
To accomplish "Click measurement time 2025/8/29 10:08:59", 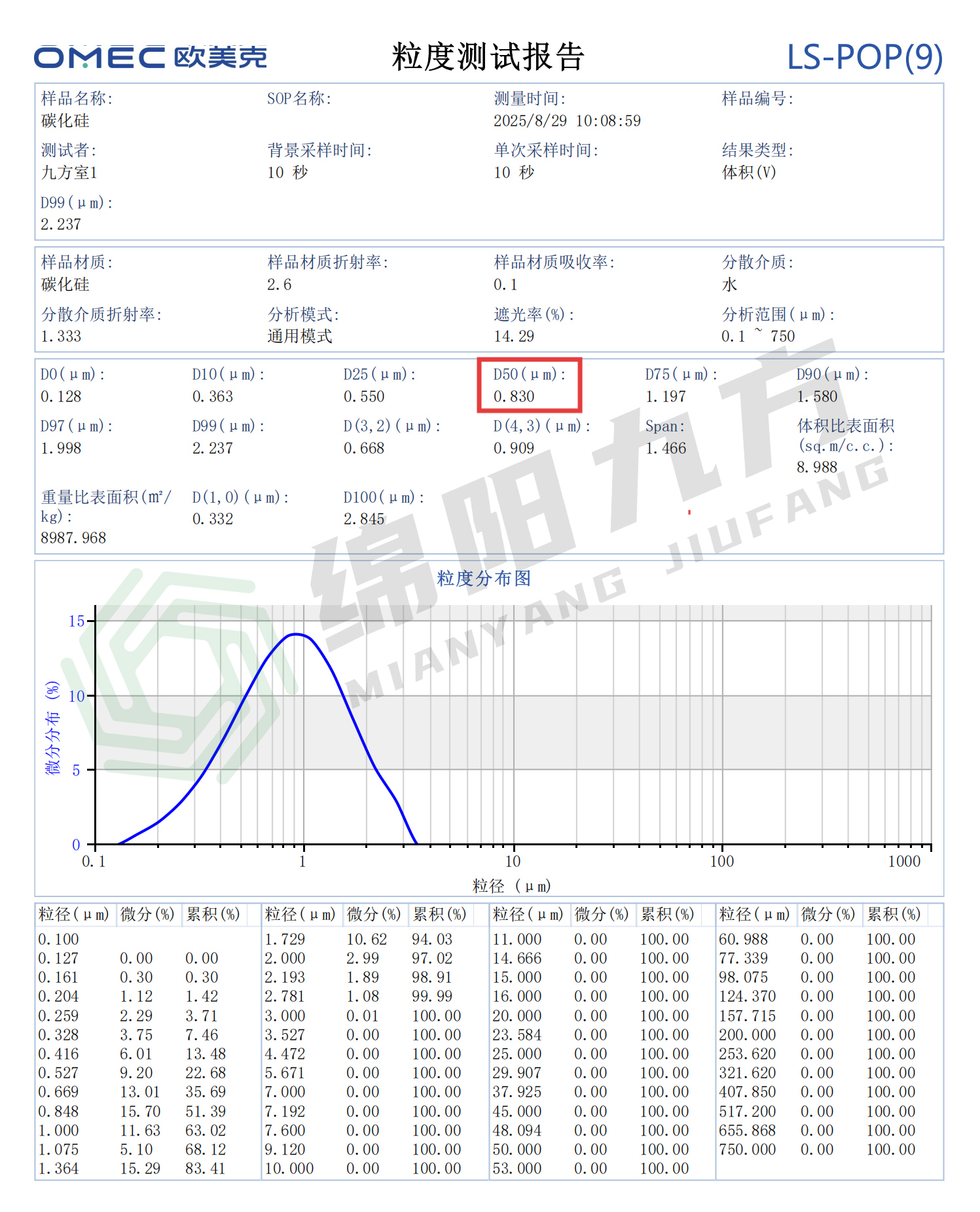I will click(x=567, y=120).
